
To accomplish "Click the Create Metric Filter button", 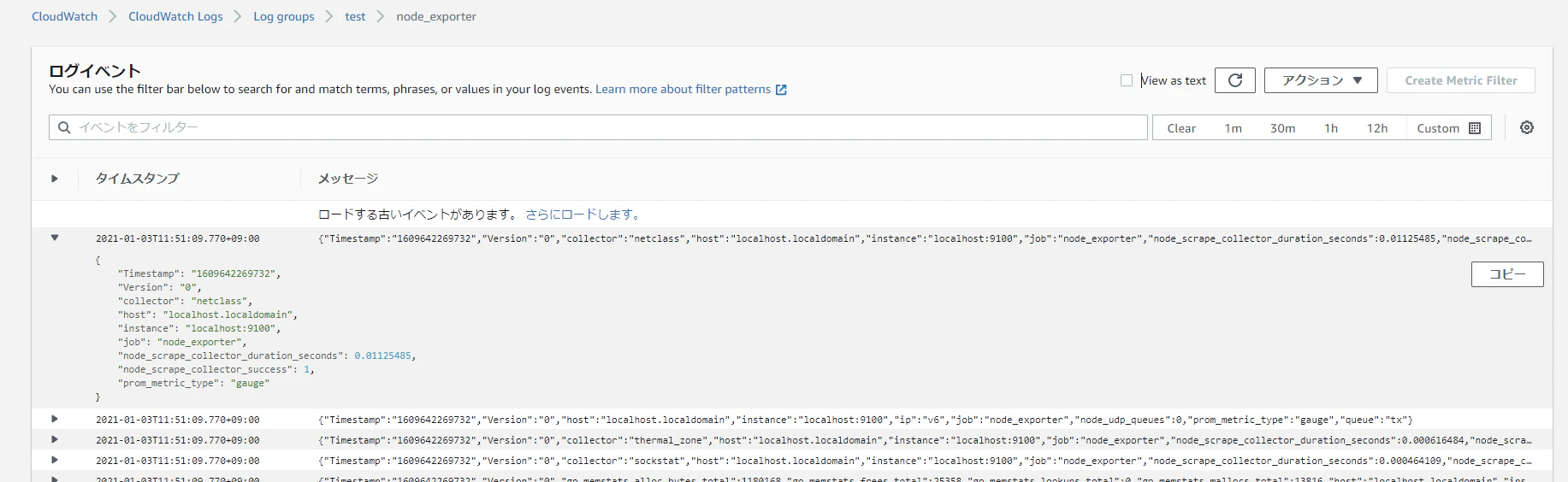I will point(1461,80).
